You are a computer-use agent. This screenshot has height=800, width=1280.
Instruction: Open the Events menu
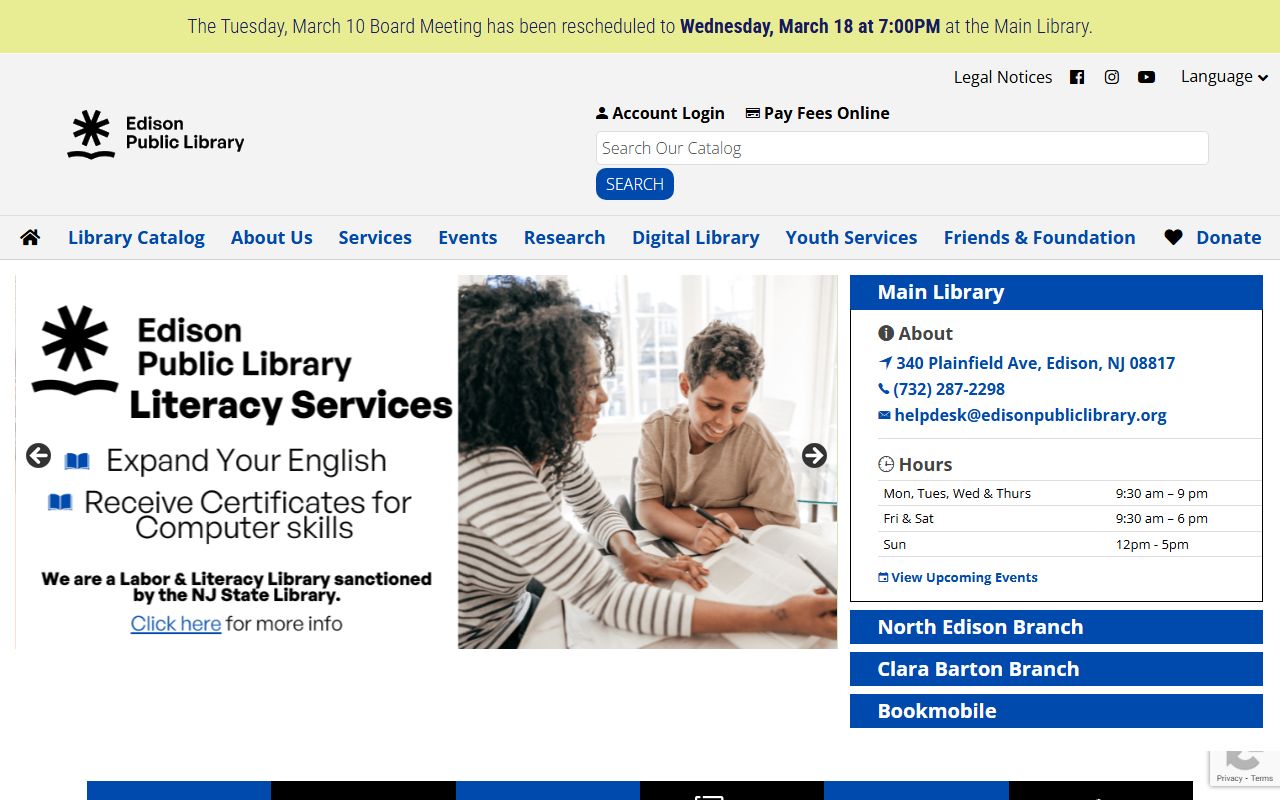(x=468, y=237)
